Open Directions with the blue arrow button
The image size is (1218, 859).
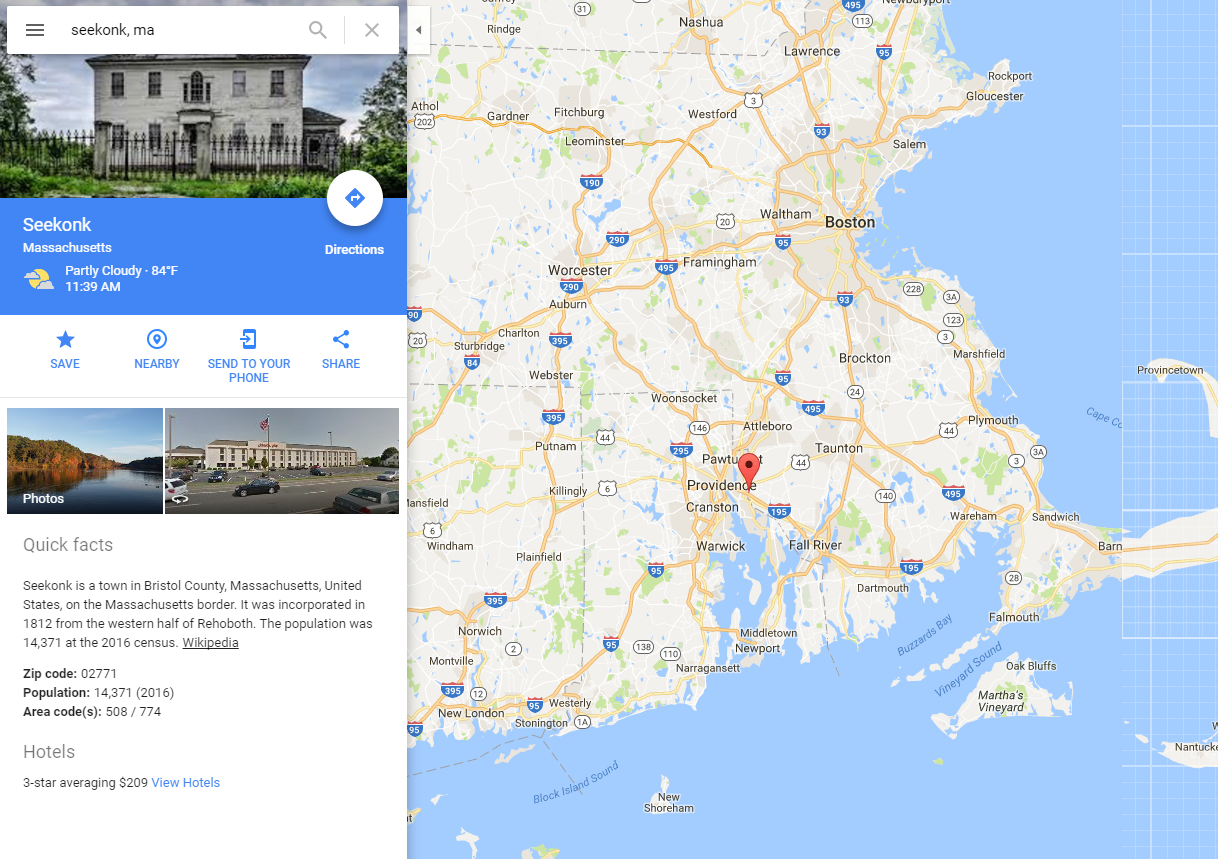pos(355,198)
